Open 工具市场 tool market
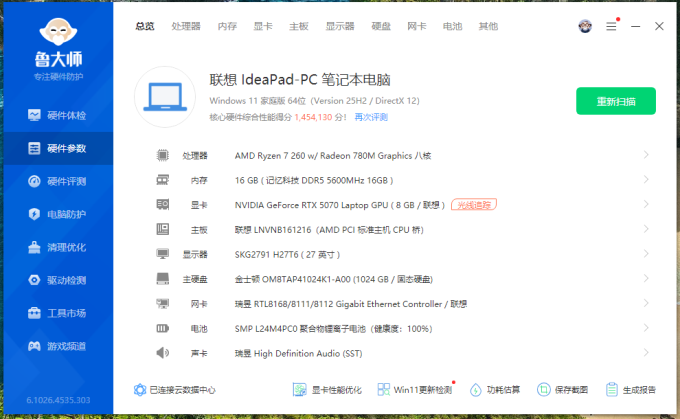The image size is (680, 419). pyautogui.click(x=58, y=313)
